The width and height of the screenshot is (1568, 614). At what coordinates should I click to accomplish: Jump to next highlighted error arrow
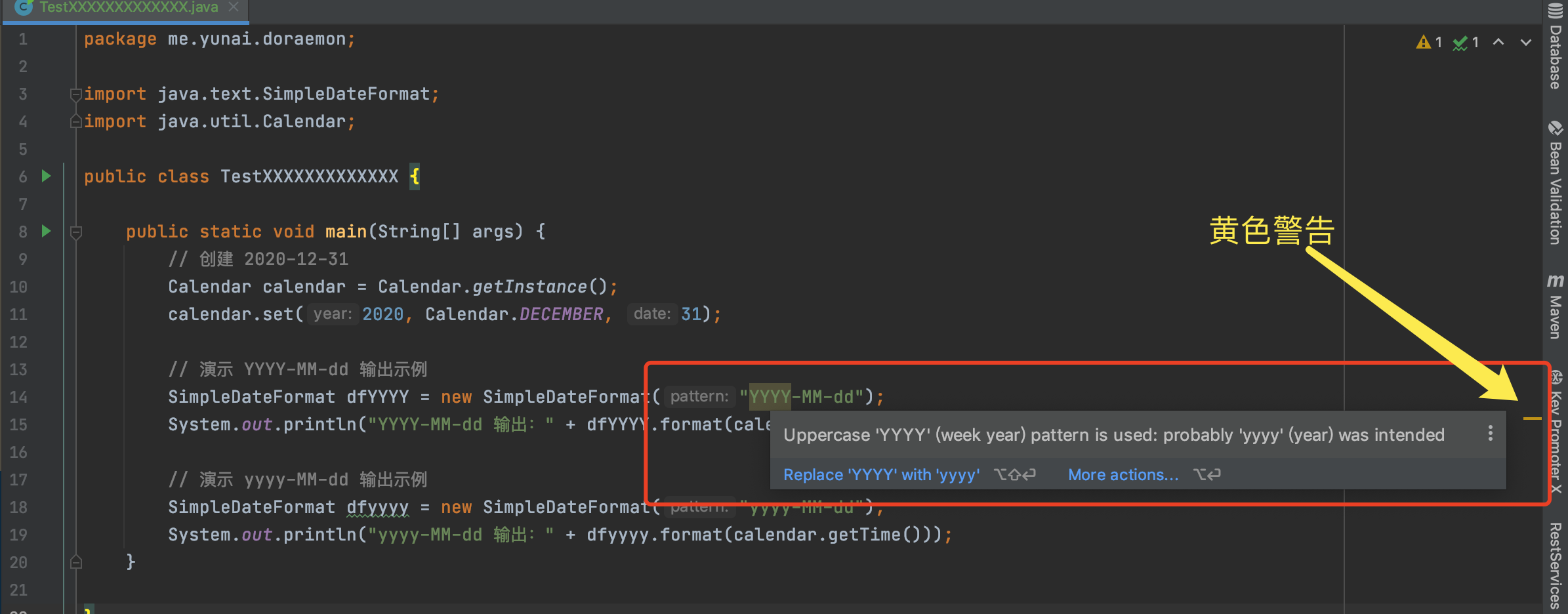(1526, 42)
